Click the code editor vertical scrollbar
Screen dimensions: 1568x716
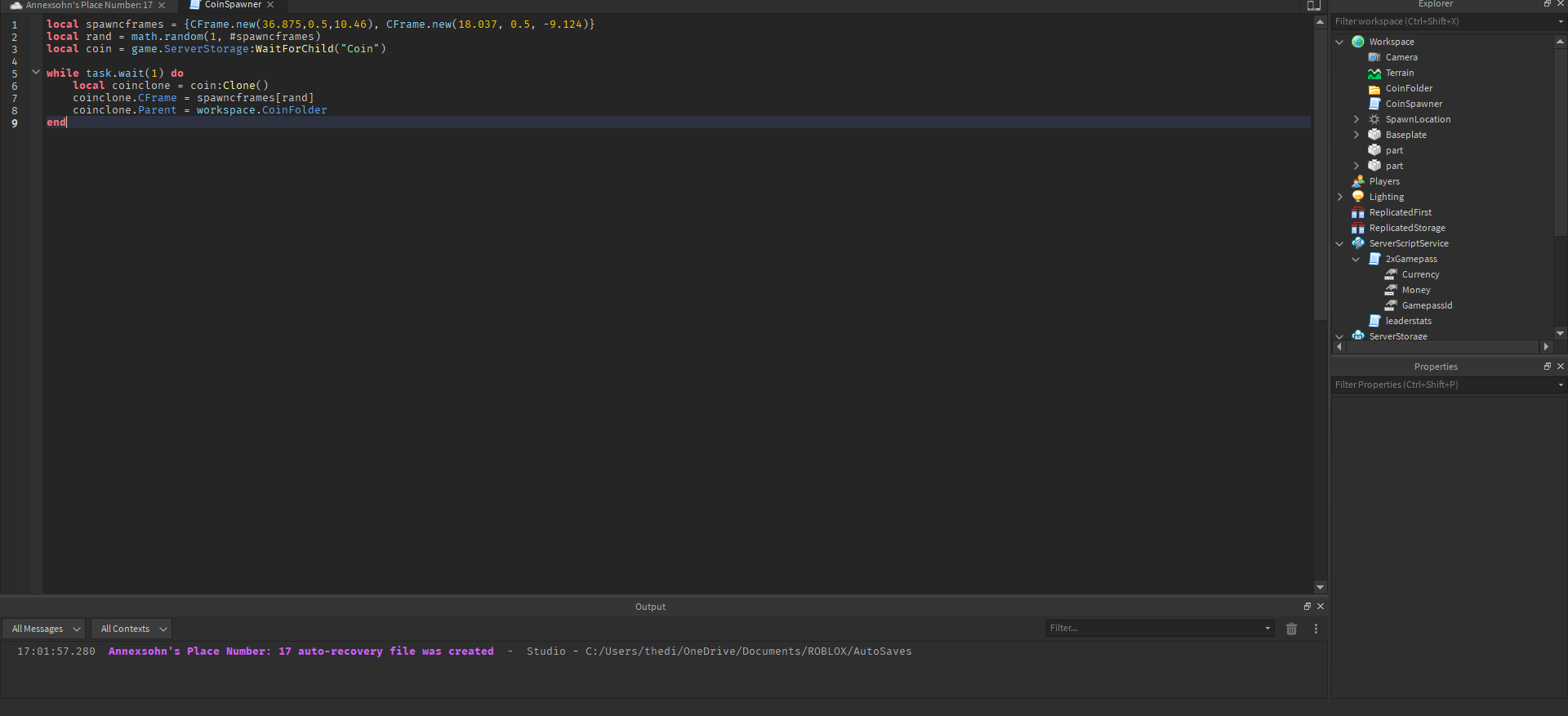click(1320, 174)
